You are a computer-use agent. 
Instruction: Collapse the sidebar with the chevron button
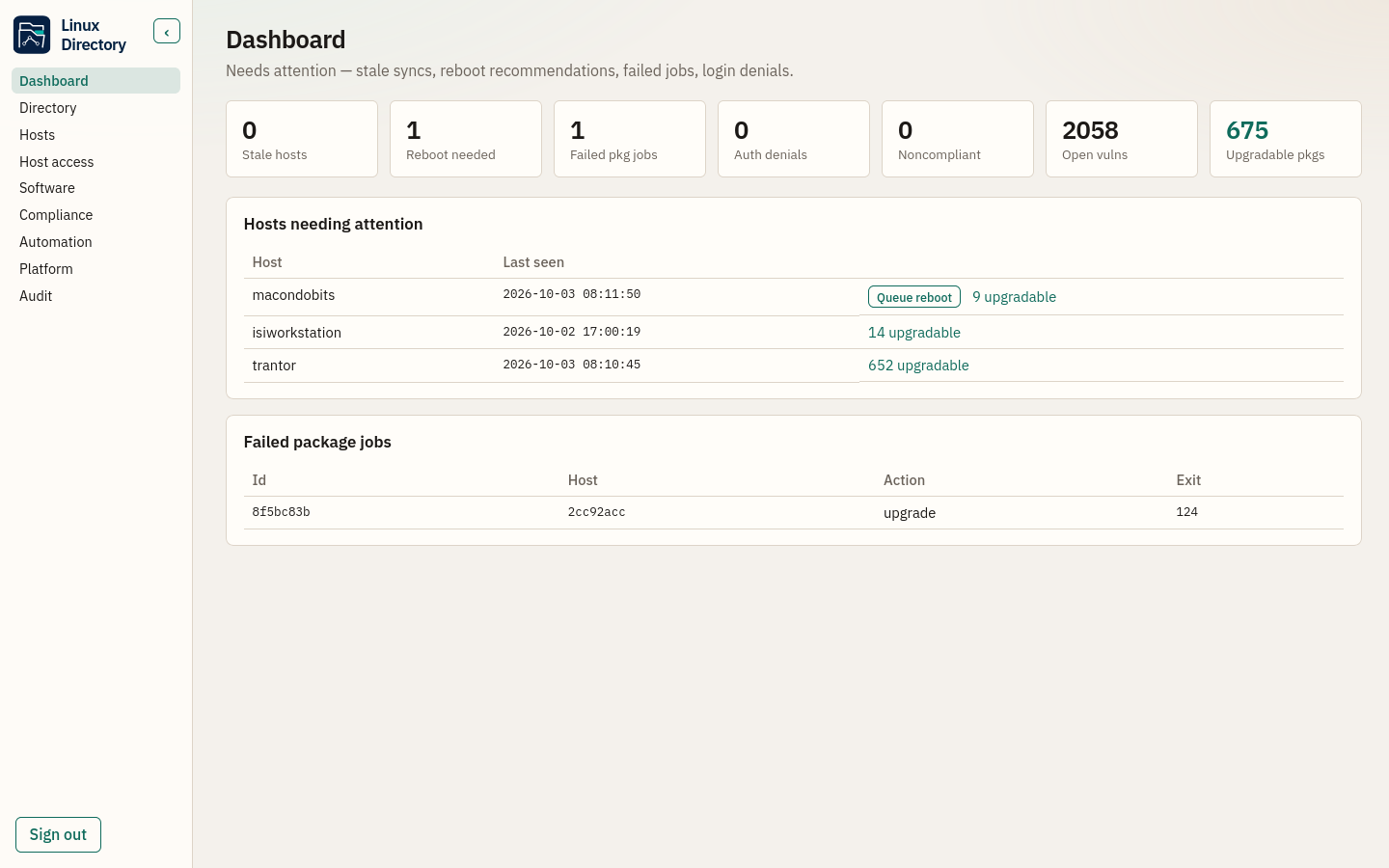pos(167,32)
